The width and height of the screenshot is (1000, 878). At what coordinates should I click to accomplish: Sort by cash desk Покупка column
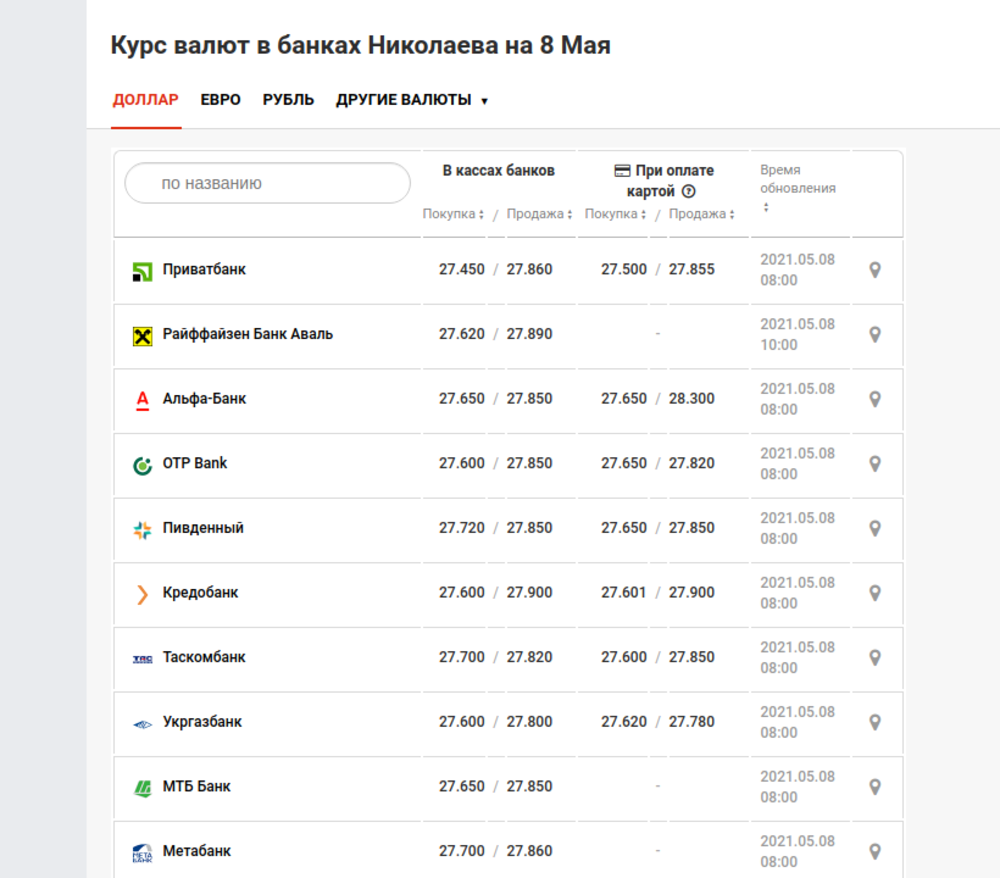[x=453, y=214]
